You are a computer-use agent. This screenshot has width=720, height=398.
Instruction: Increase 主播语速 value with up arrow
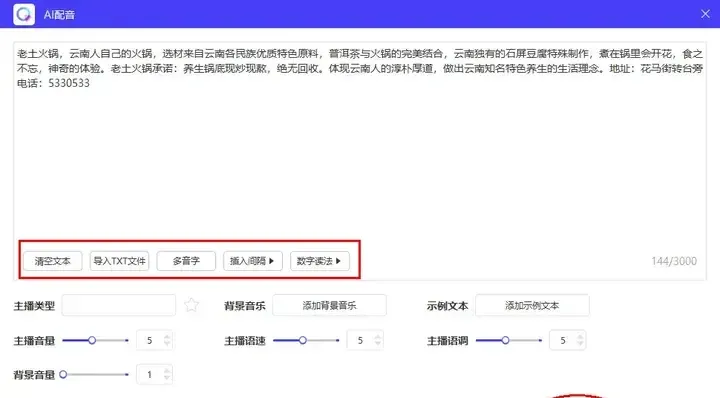pyautogui.click(x=377, y=336)
